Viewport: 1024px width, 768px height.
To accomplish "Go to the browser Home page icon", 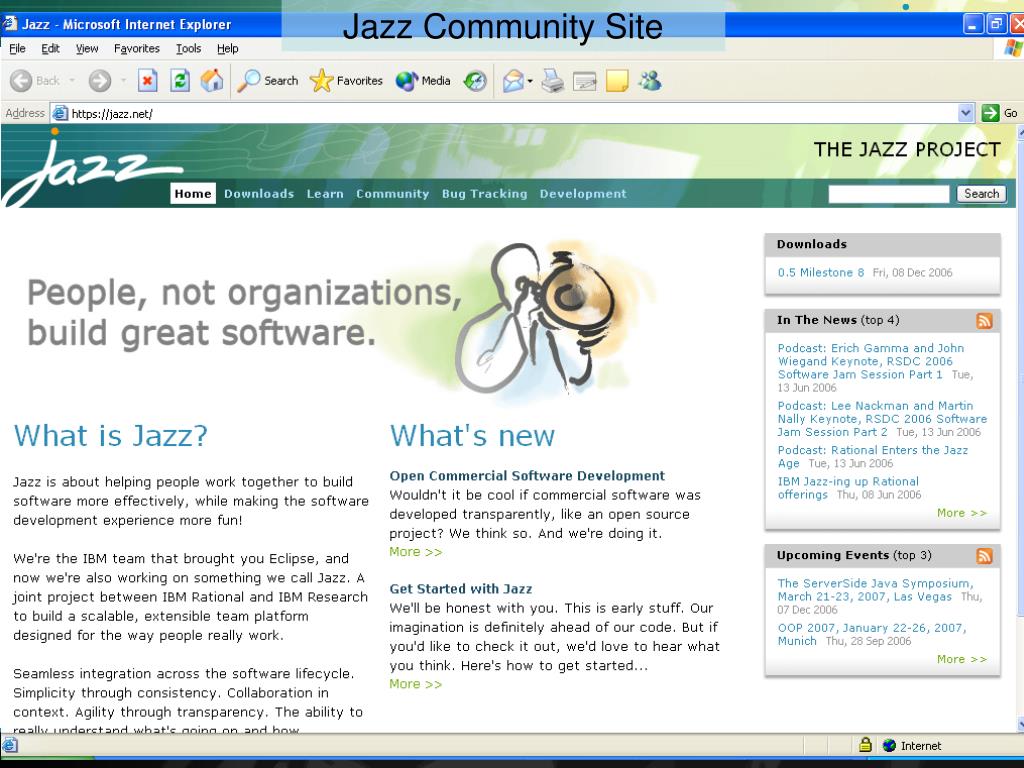I will 212,81.
